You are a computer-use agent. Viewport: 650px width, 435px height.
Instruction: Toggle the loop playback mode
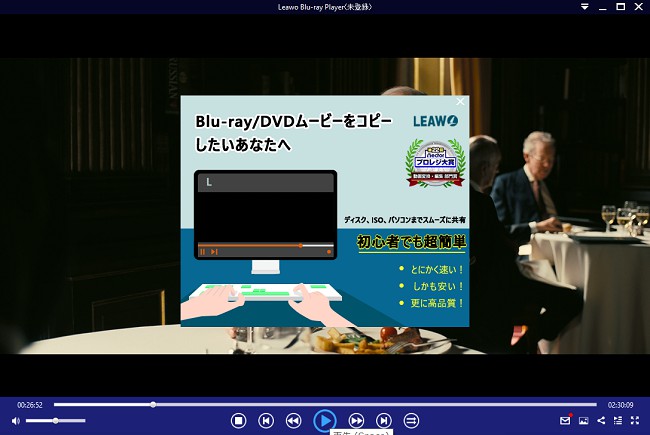[x=411, y=421]
